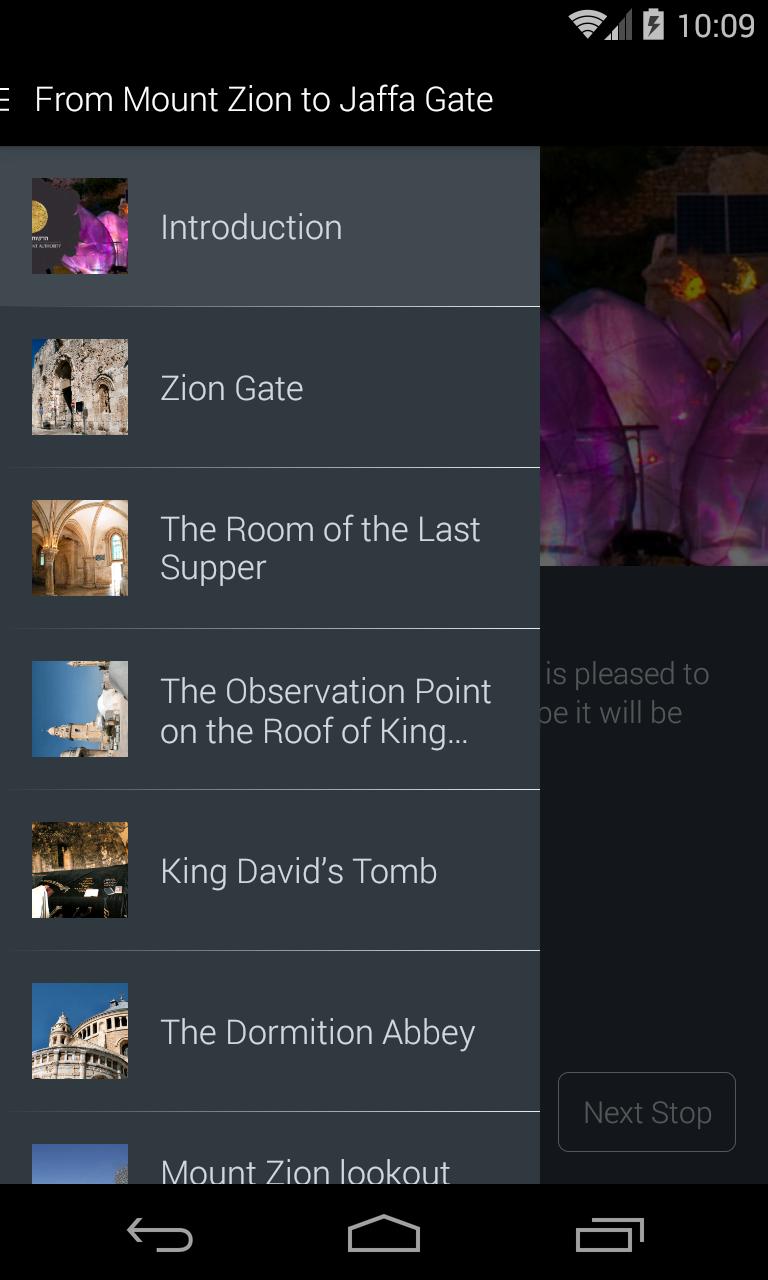This screenshot has height=1280, width=768.
Task: Tap the Last Supper room thumbnail
Action: pyautogui.click(x=80, y=548)
